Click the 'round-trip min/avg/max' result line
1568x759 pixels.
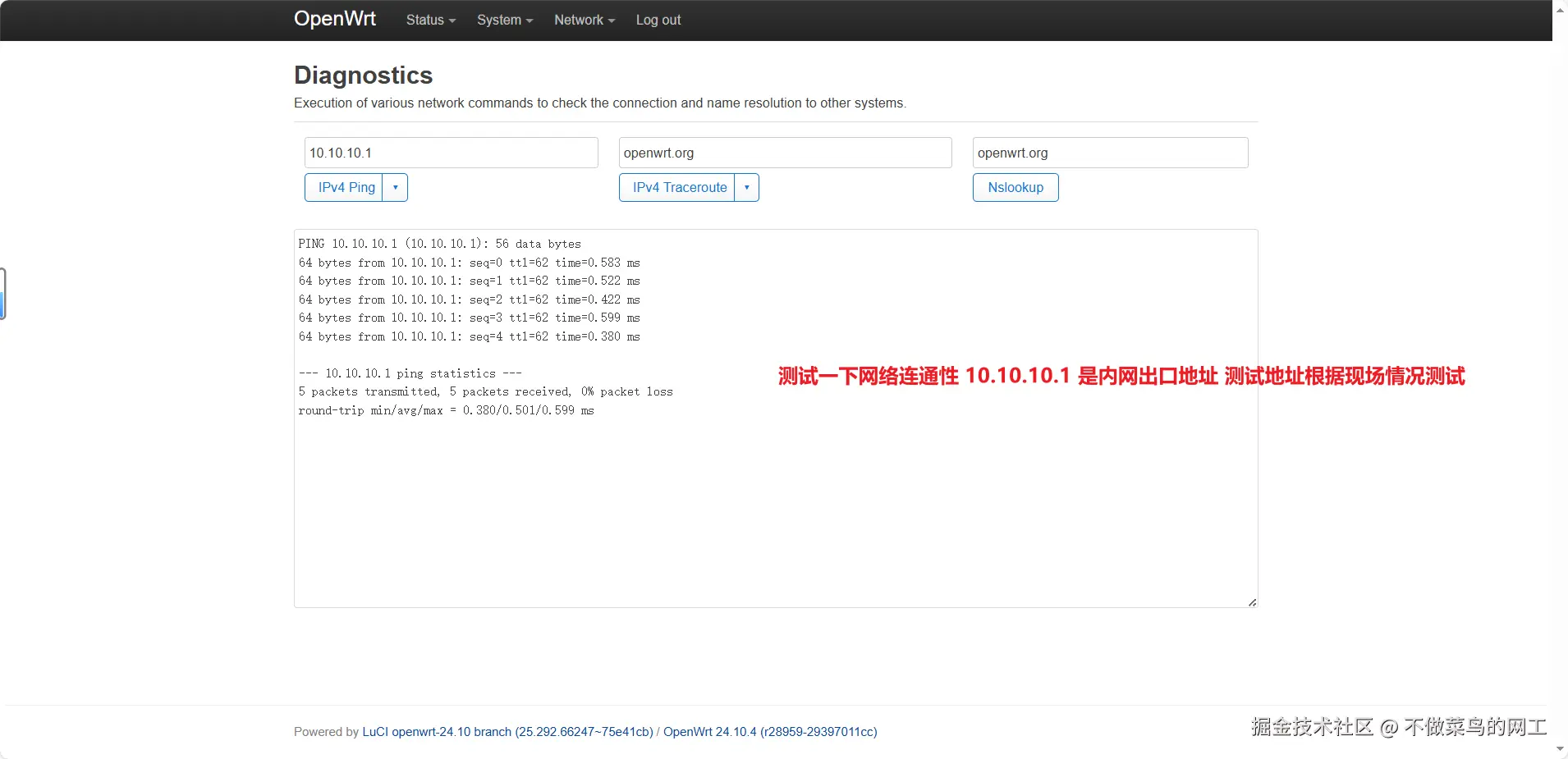[x=446, y=410]
